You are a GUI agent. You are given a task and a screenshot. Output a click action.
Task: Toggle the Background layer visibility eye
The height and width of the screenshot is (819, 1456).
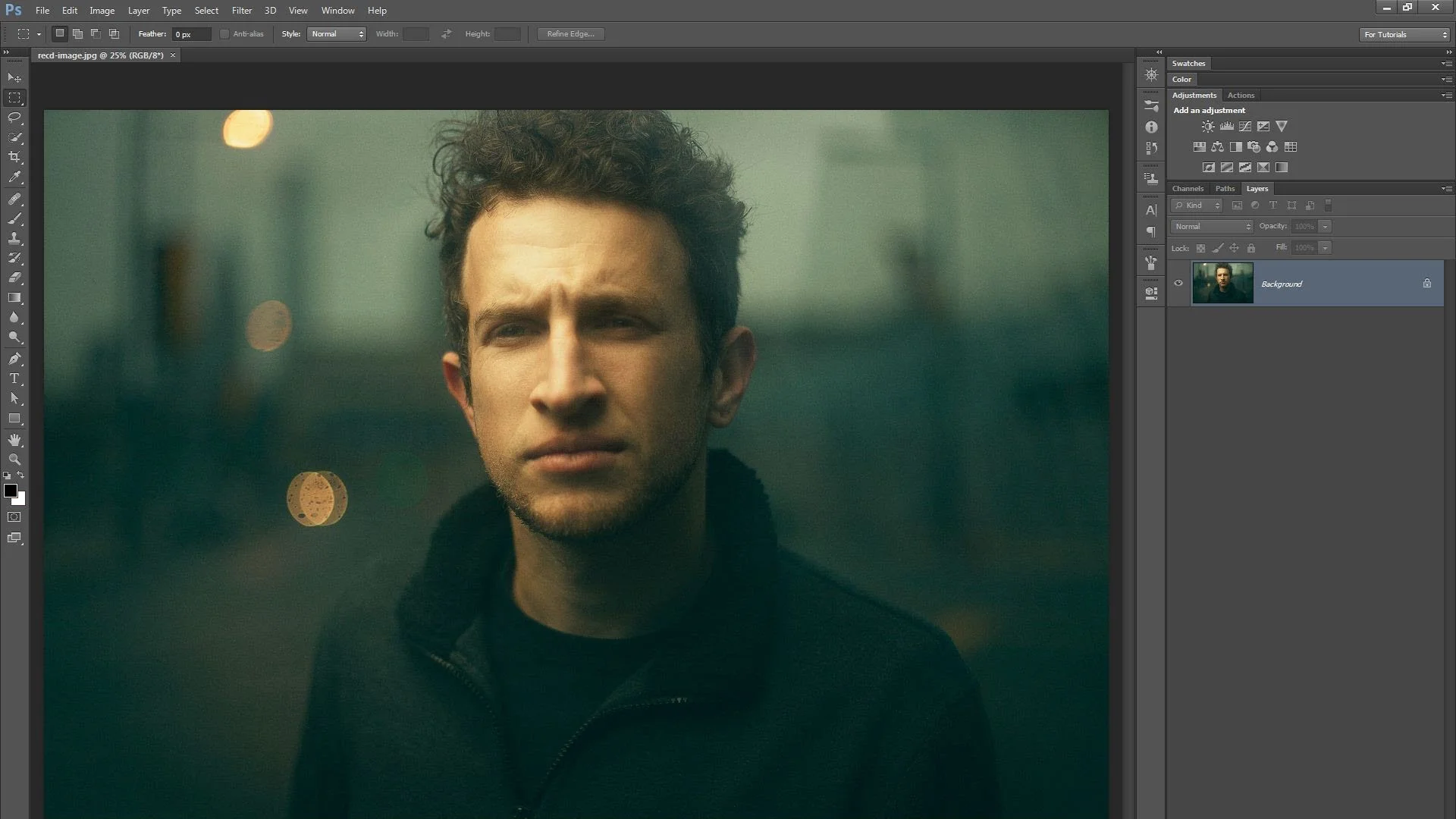coord(1178,283)
